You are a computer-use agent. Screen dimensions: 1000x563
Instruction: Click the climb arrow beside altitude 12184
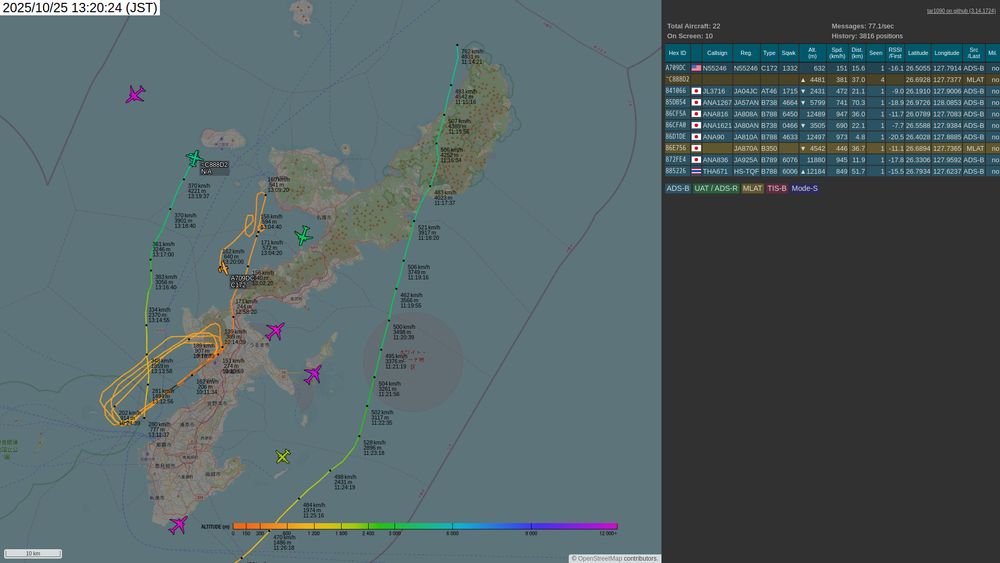click(x=803, y=172)
